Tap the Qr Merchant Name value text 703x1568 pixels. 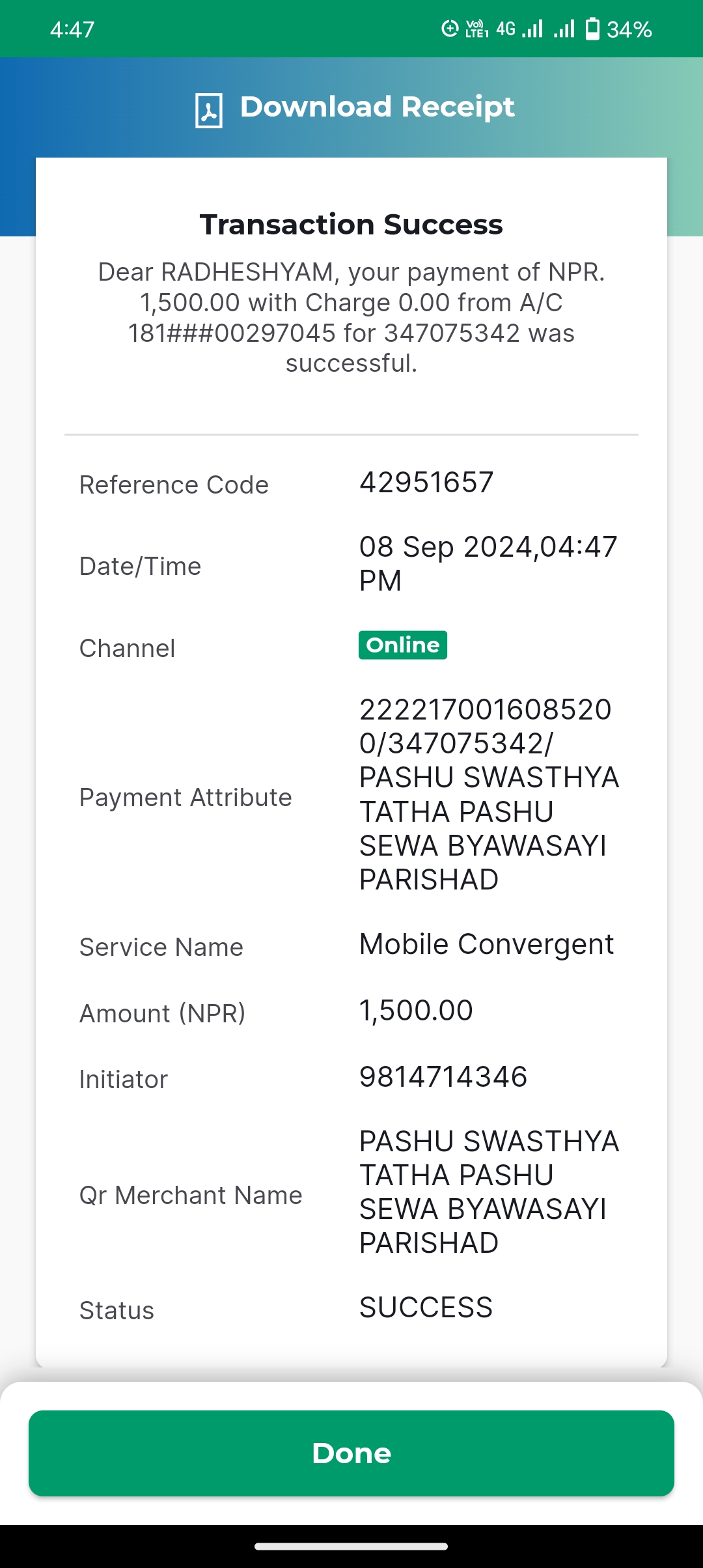click(489, 1192)
